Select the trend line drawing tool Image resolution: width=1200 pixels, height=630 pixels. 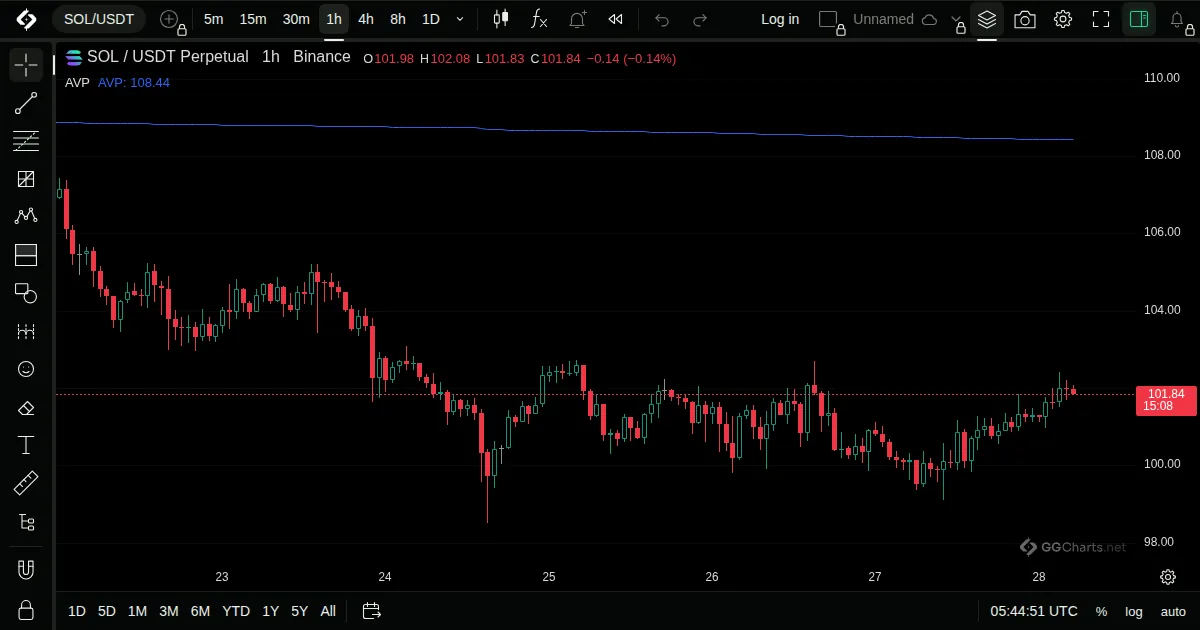coord(26,103)
